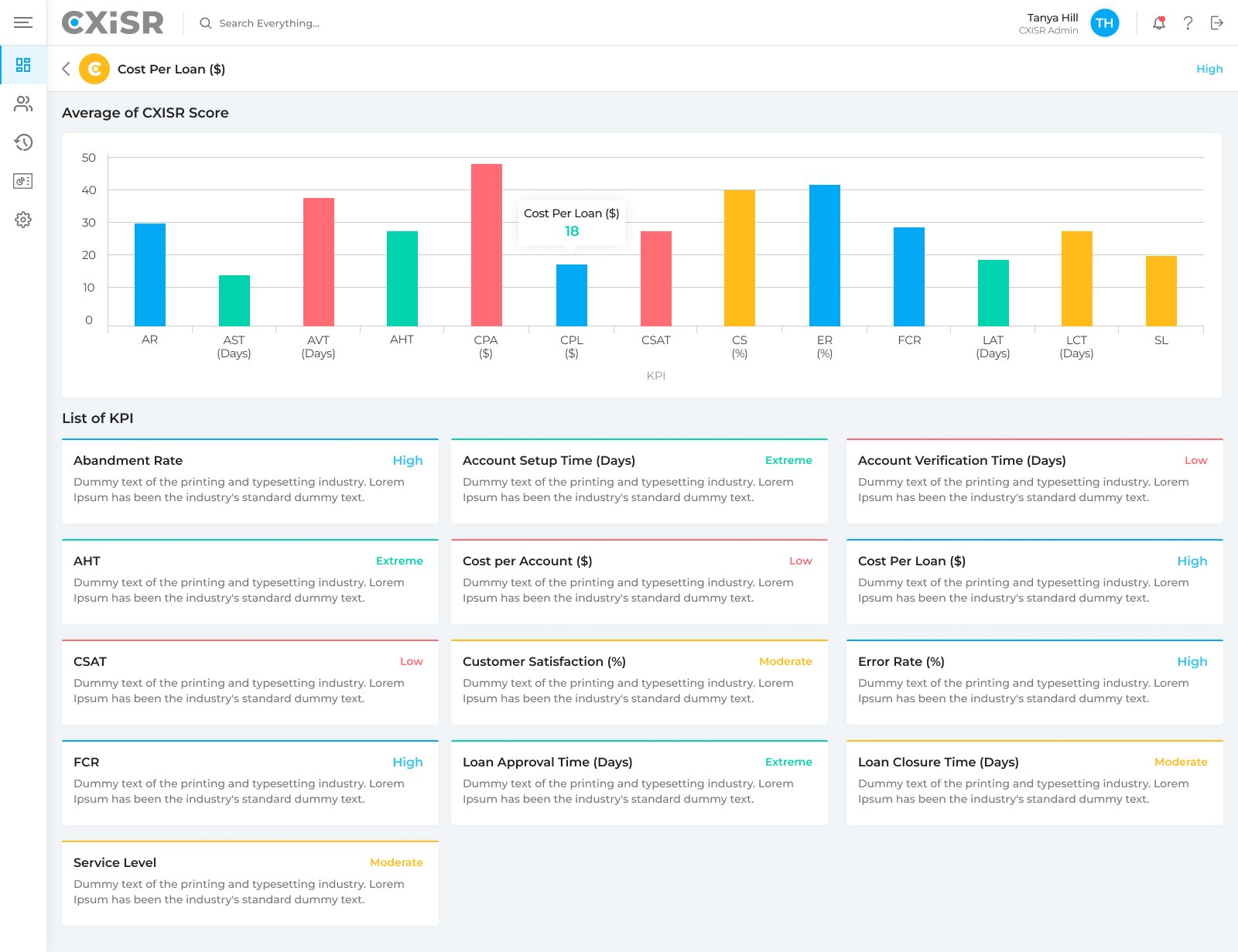Click the CXISR logo
1238x952 pixels.
[113, 23]
